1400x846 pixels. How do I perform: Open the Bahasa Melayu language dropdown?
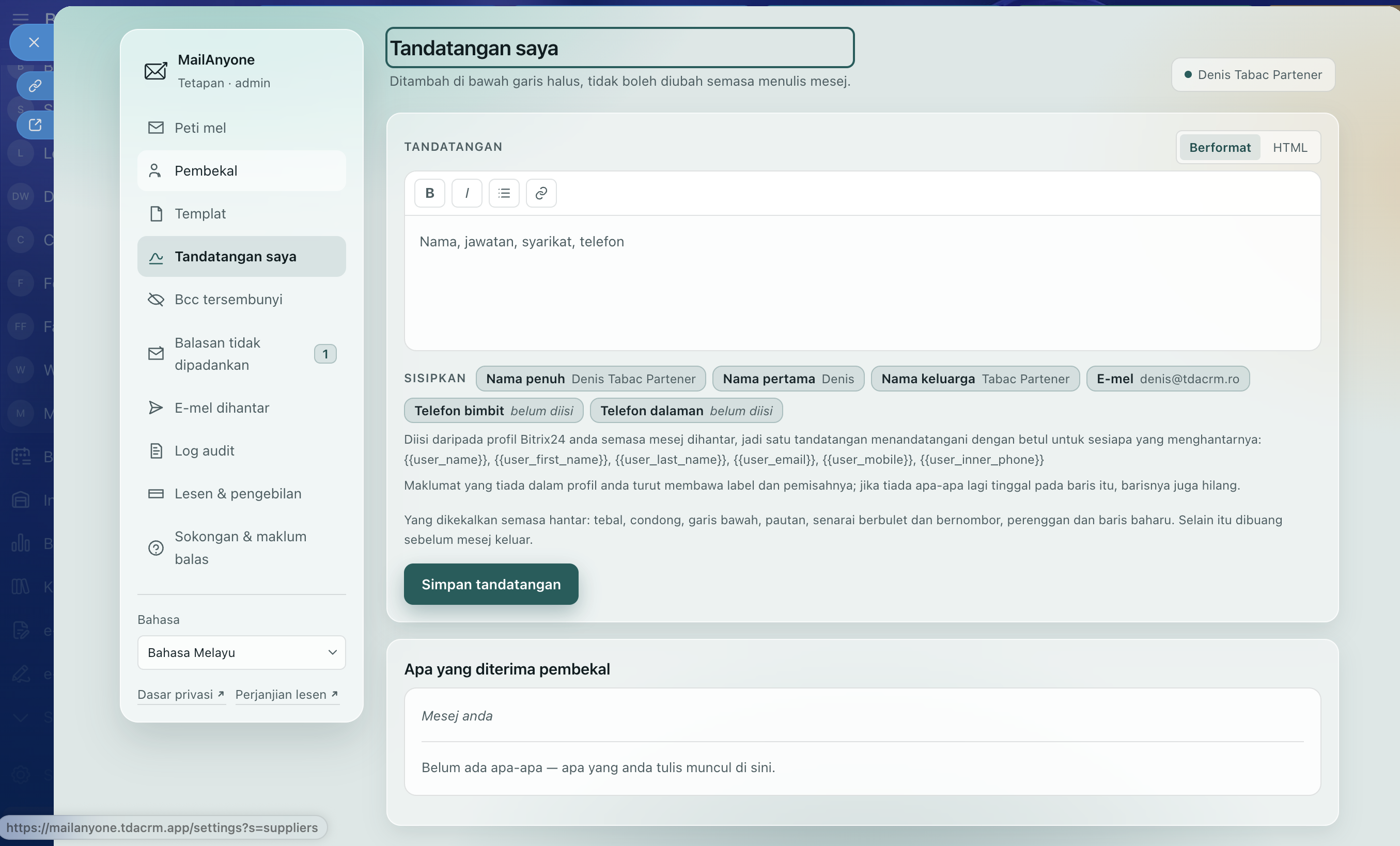click(x=241, y=652)
